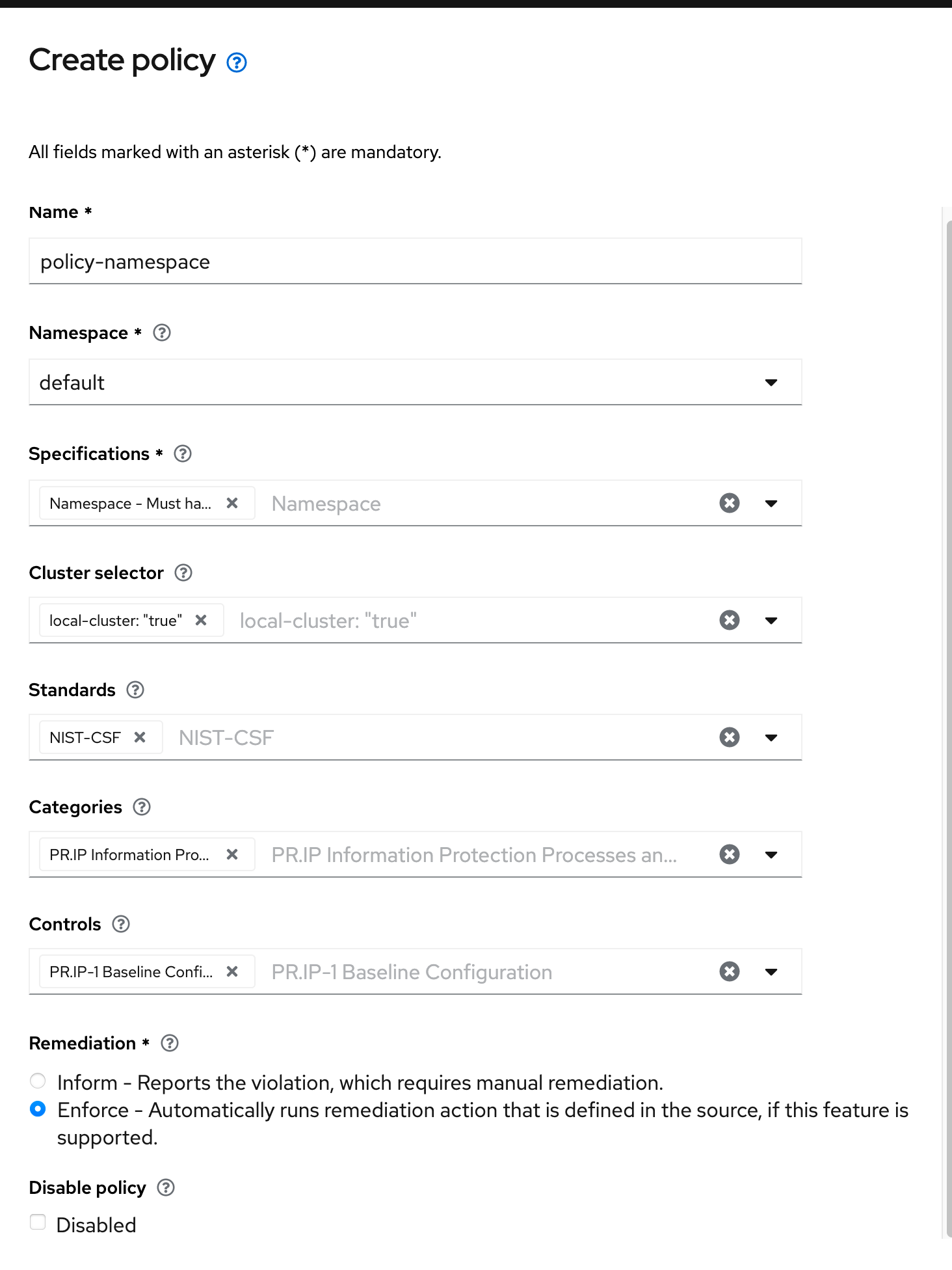Clear all selected Specifications
Screen dimensions: 952x1270
point(729,503)
